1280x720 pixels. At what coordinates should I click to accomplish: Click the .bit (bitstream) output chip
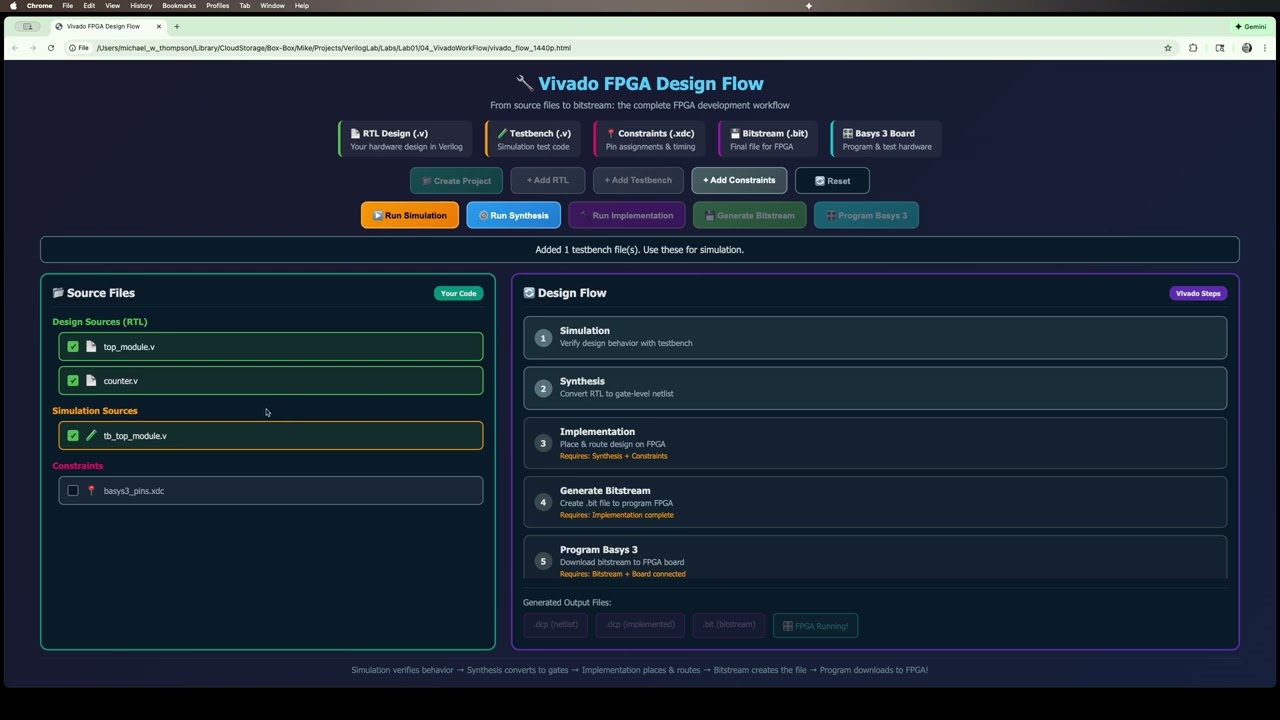point(729,625)
